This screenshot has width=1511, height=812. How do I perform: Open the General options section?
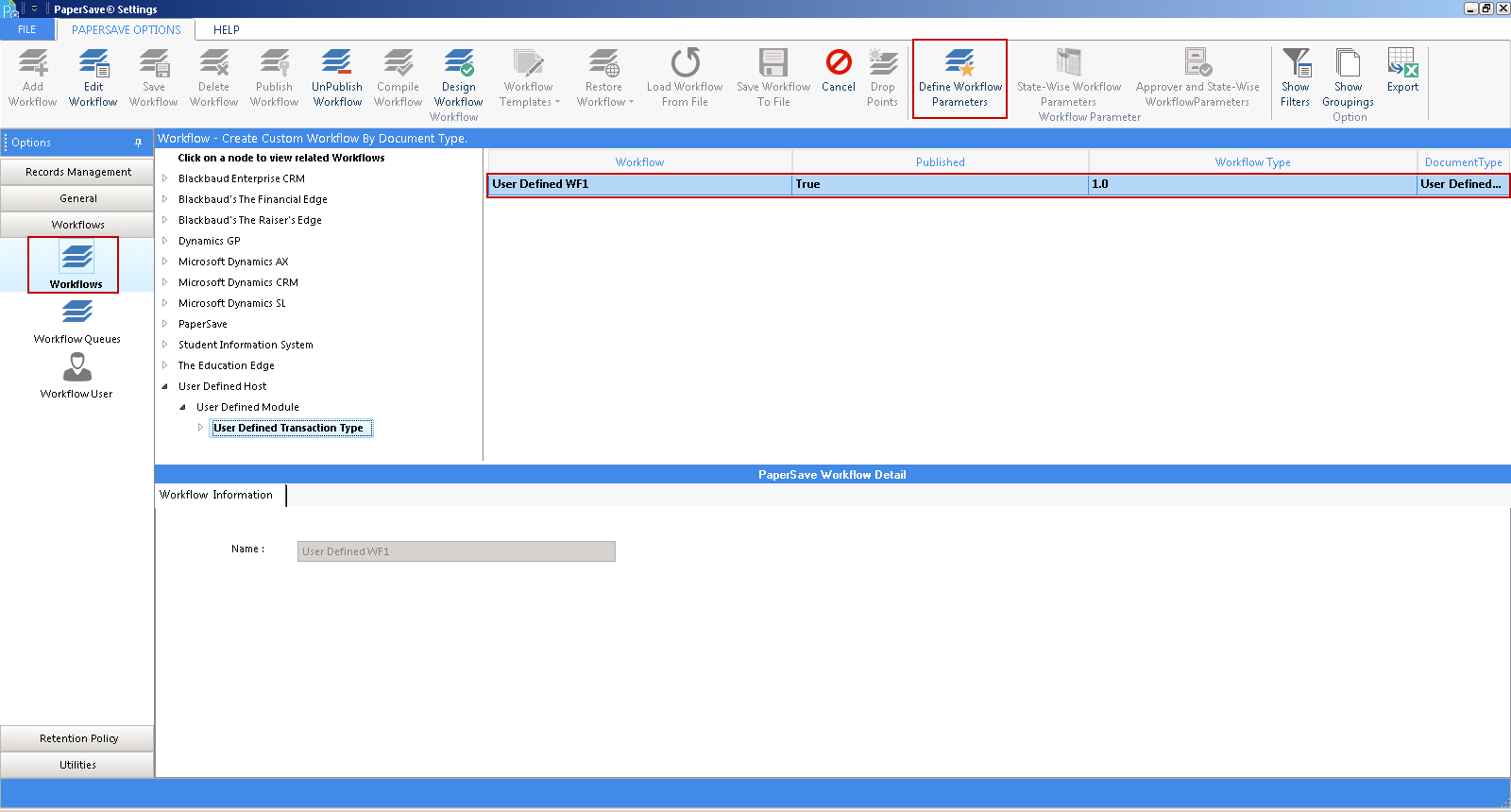tap(77, 198)
